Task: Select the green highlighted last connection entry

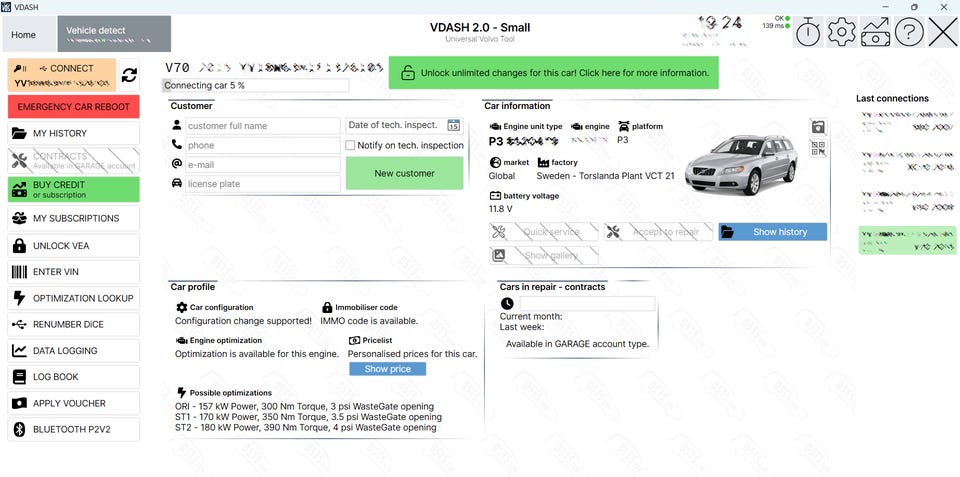Action: (907, 240)
